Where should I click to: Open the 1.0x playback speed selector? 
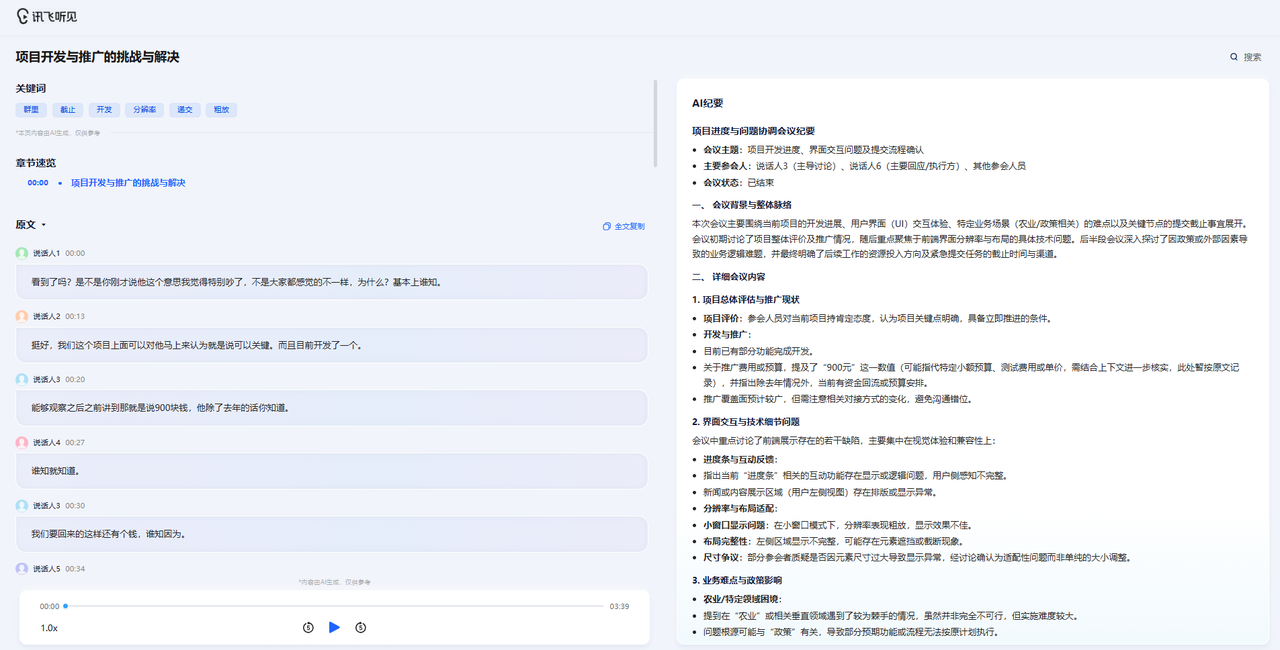coord(49,628)
